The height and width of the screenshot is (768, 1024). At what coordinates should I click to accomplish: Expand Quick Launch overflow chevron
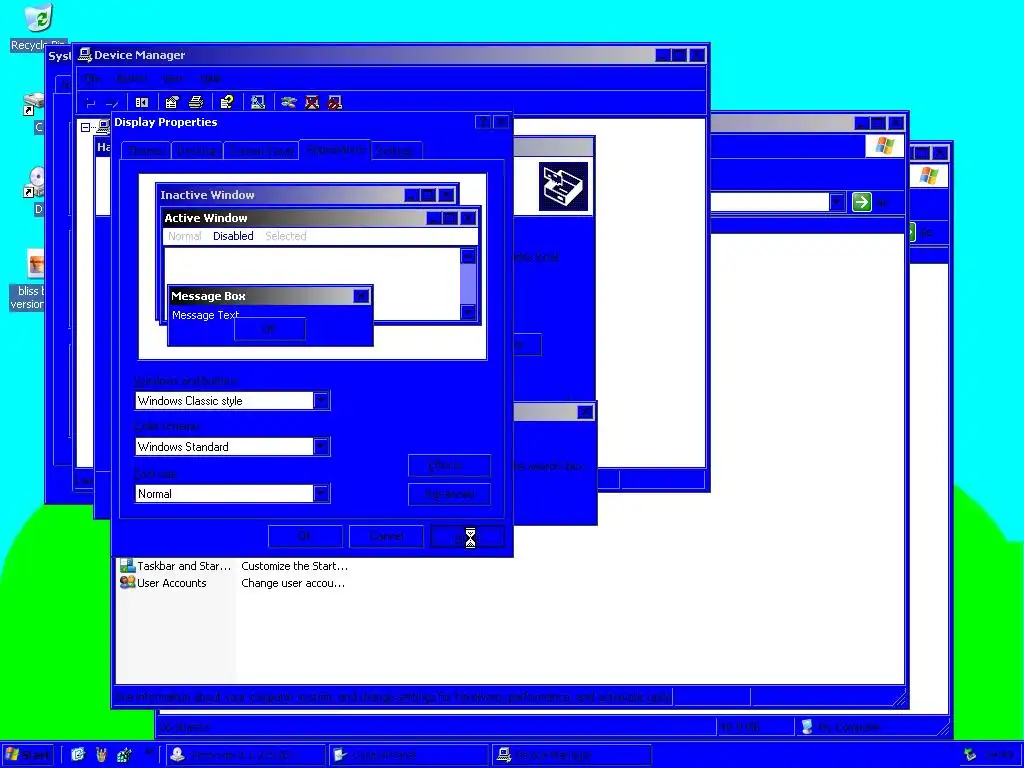click(x=148, y=752)
